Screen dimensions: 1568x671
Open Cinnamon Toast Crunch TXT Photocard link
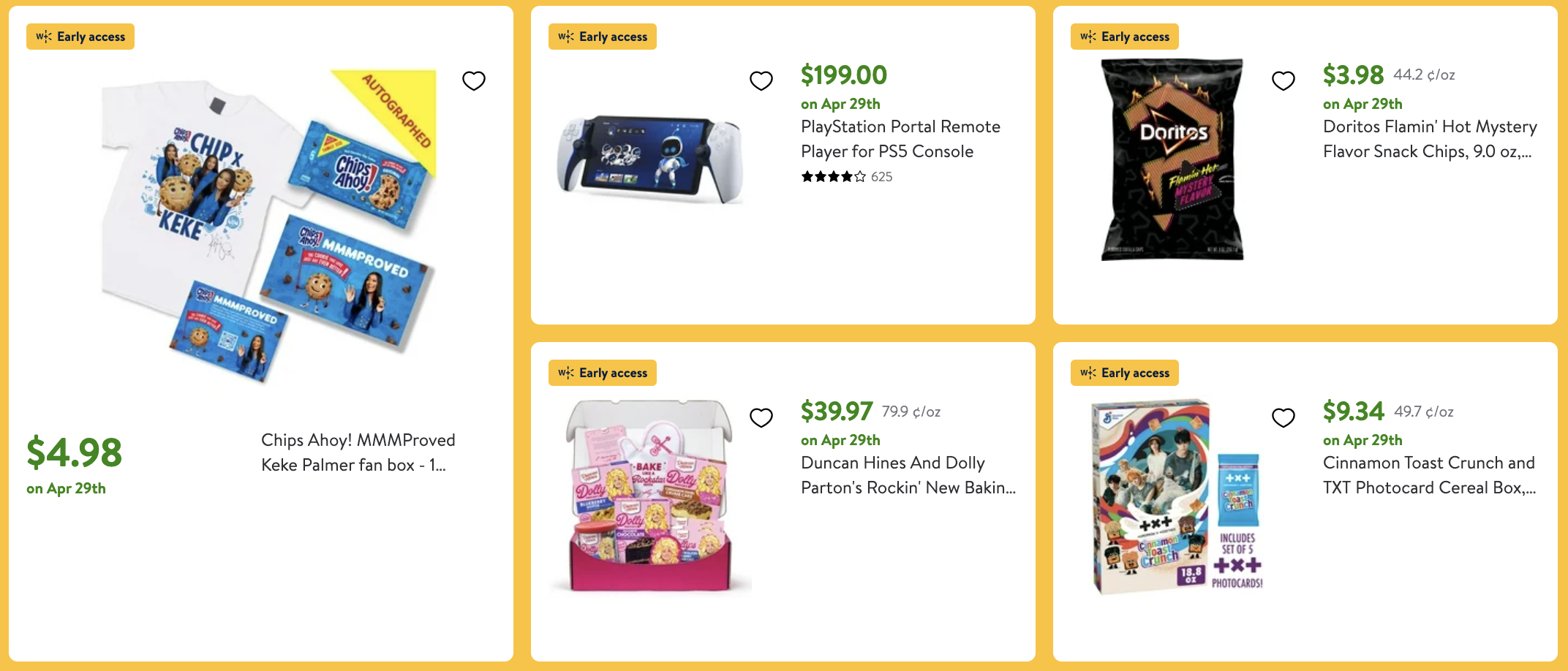pyautogui.click(x=1429, y=475)
